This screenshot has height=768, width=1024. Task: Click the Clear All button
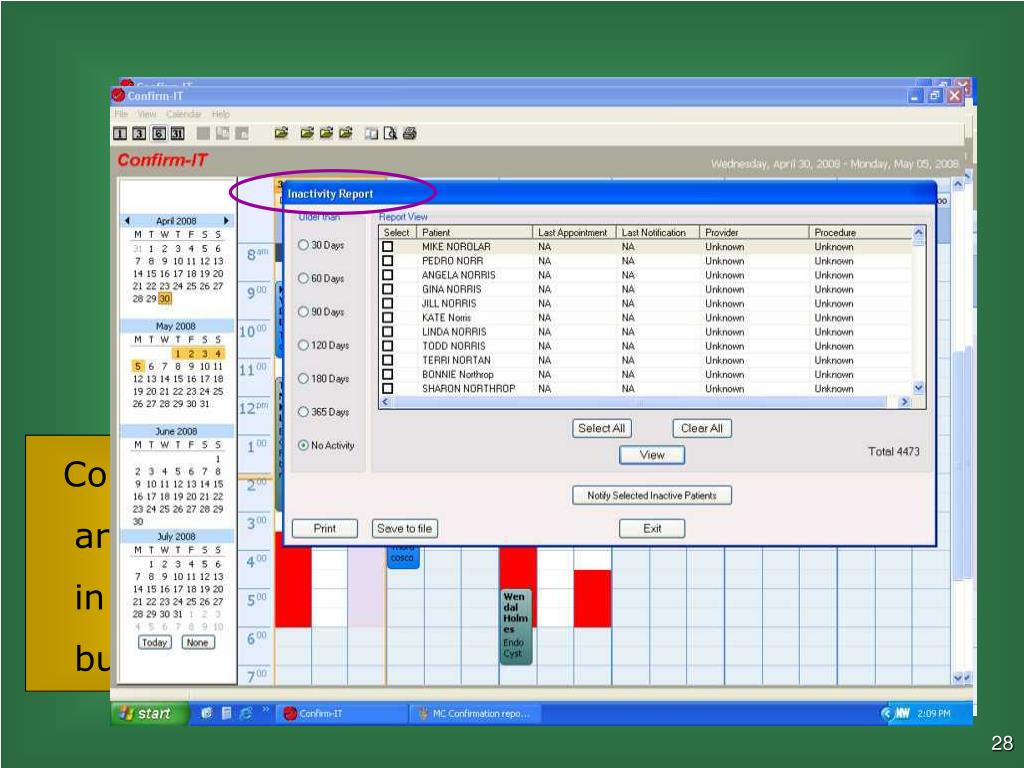click(x=702, y=428)
